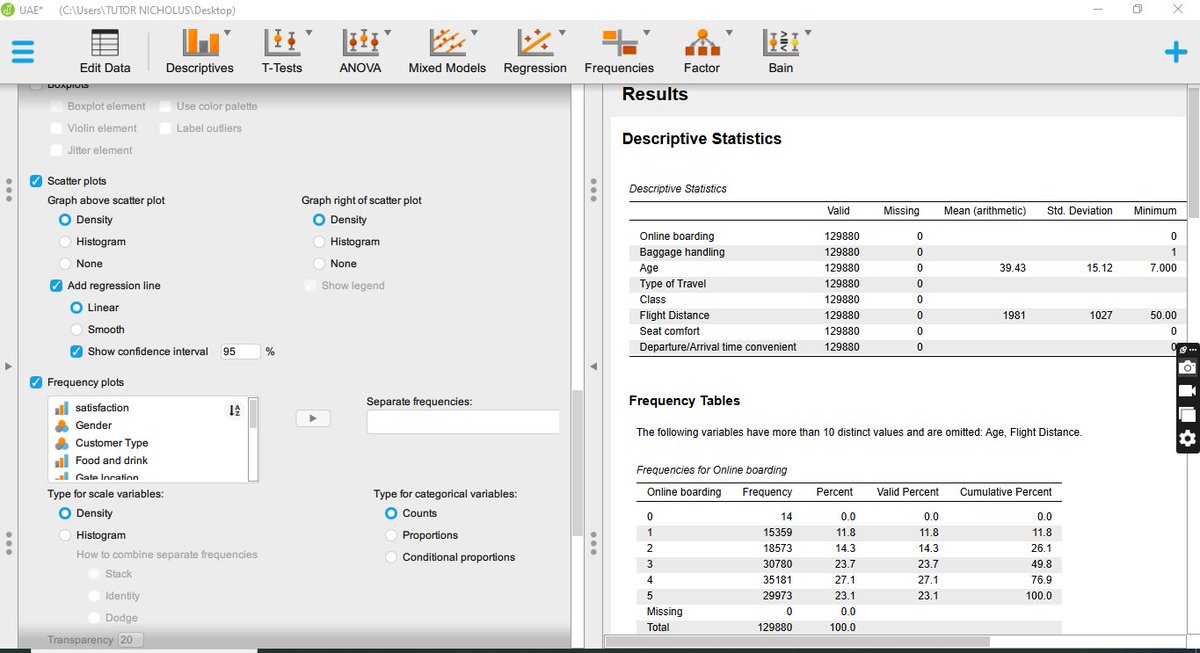Screen dimensions: 1200x653
Task: Open the ANOVA module menu
Action: [x=361, y=51]
